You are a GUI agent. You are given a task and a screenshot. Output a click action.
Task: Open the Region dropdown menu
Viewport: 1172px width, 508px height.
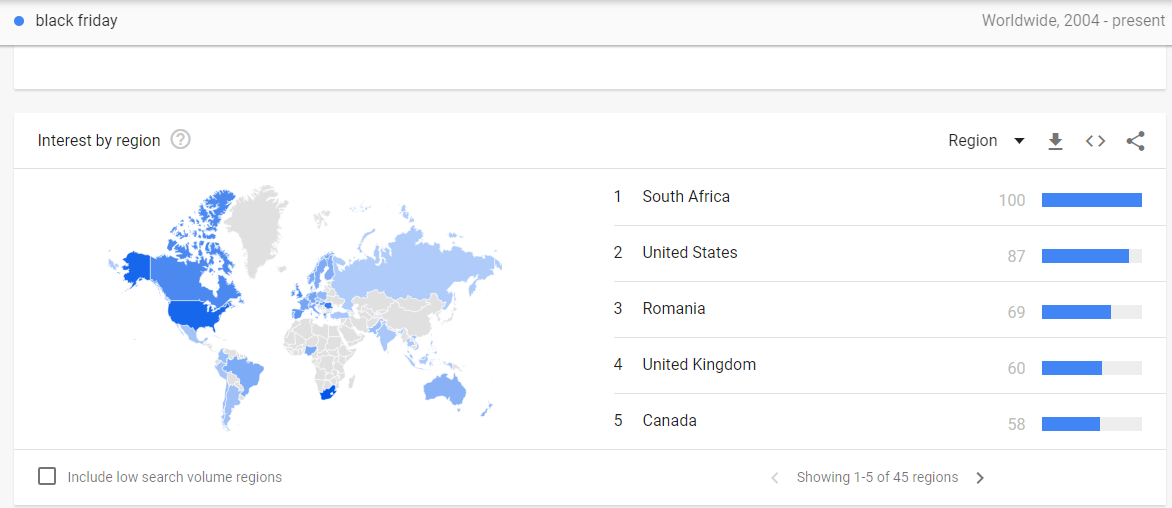pos(986,141)
